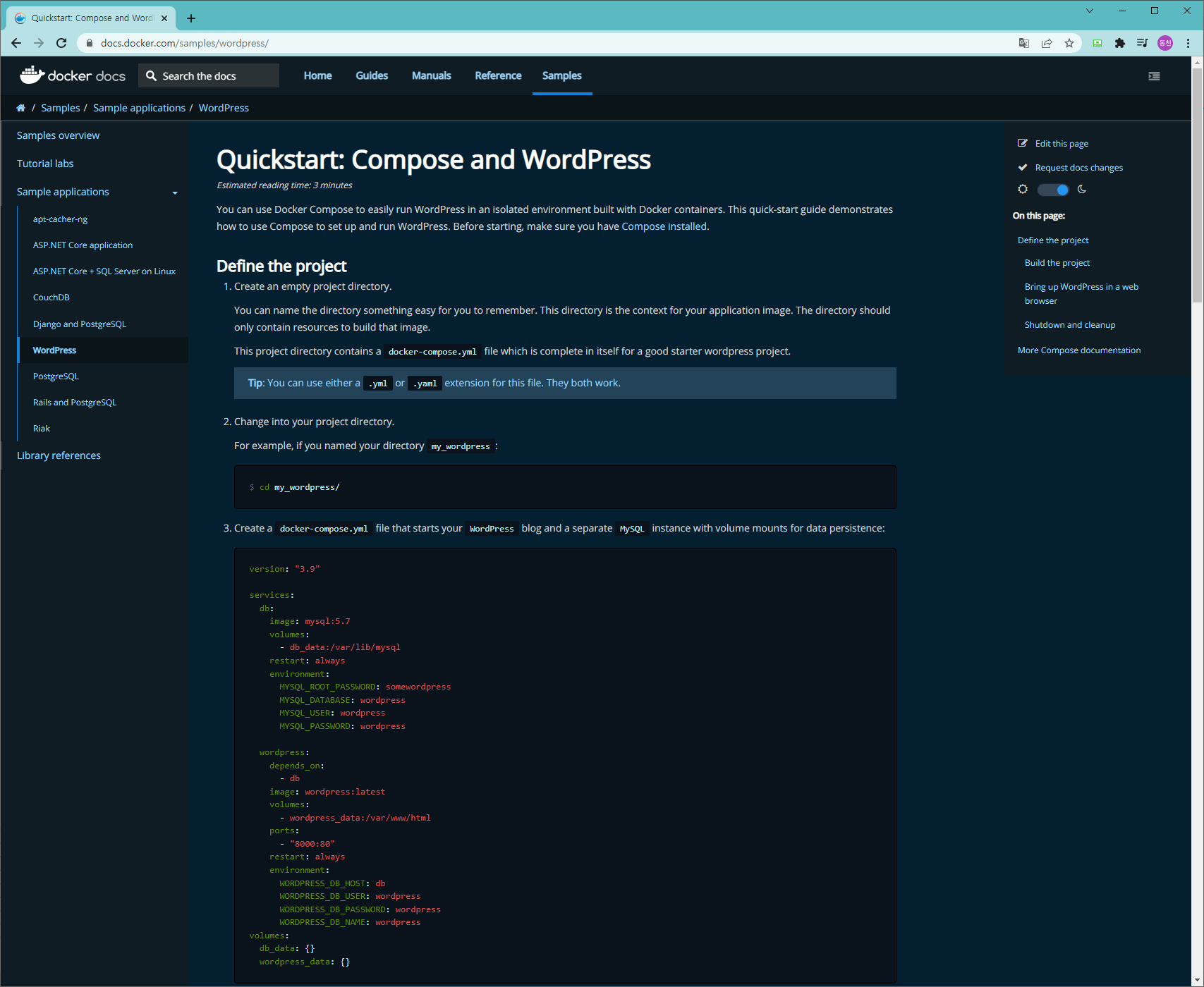This screenshot has width=1204, height=987.
Task: Jump to More Compose documentation
Action: (x=1079, y=350)
